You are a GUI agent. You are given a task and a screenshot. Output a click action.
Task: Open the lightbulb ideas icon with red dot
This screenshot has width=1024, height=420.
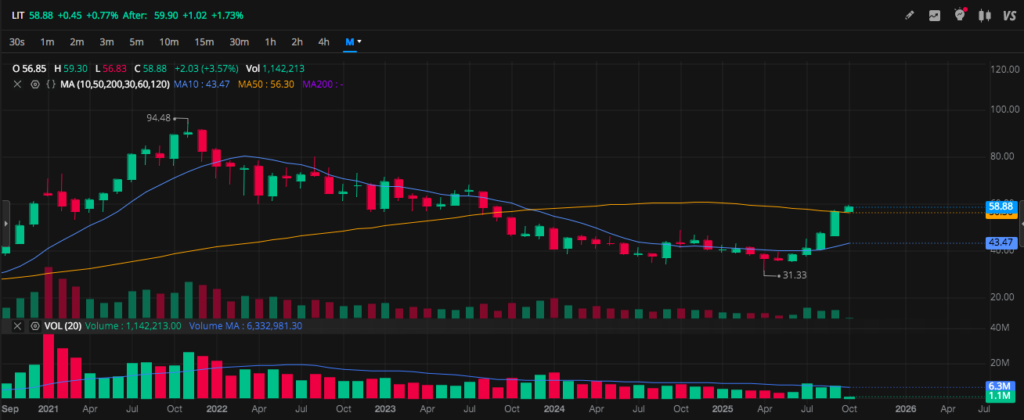[959, 15]
